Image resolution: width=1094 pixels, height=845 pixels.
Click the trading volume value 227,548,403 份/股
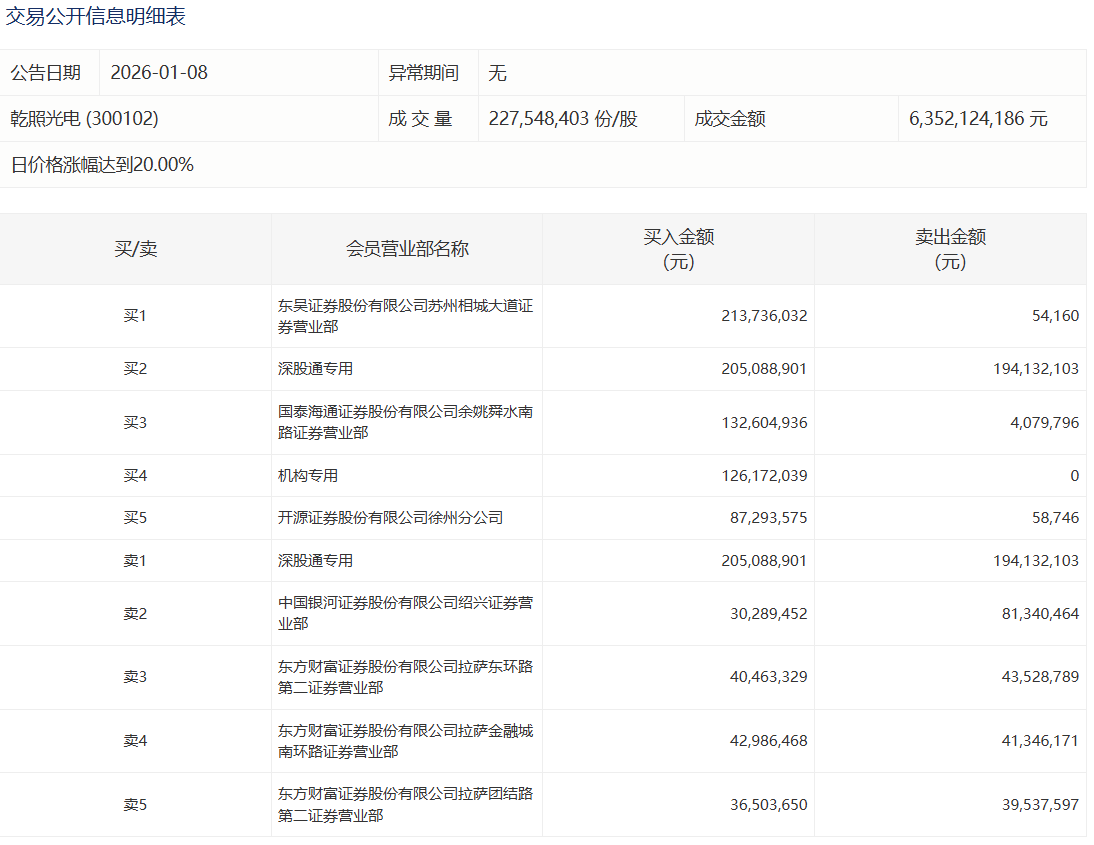coord(563,119)
